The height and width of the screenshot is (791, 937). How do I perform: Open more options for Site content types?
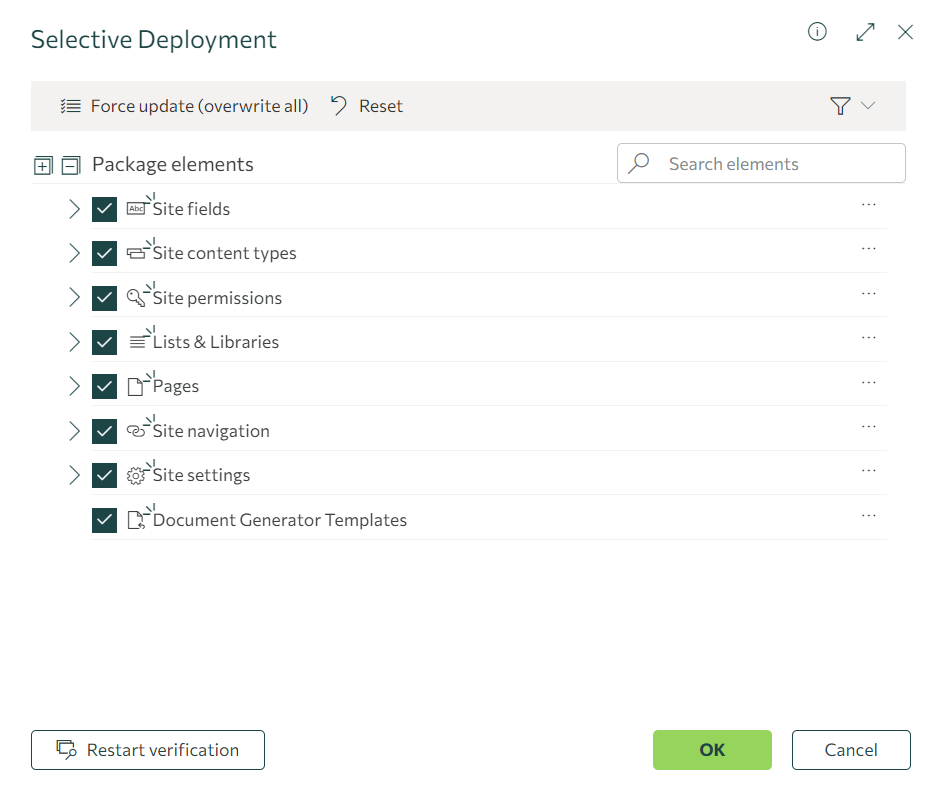tap(868, 249)
